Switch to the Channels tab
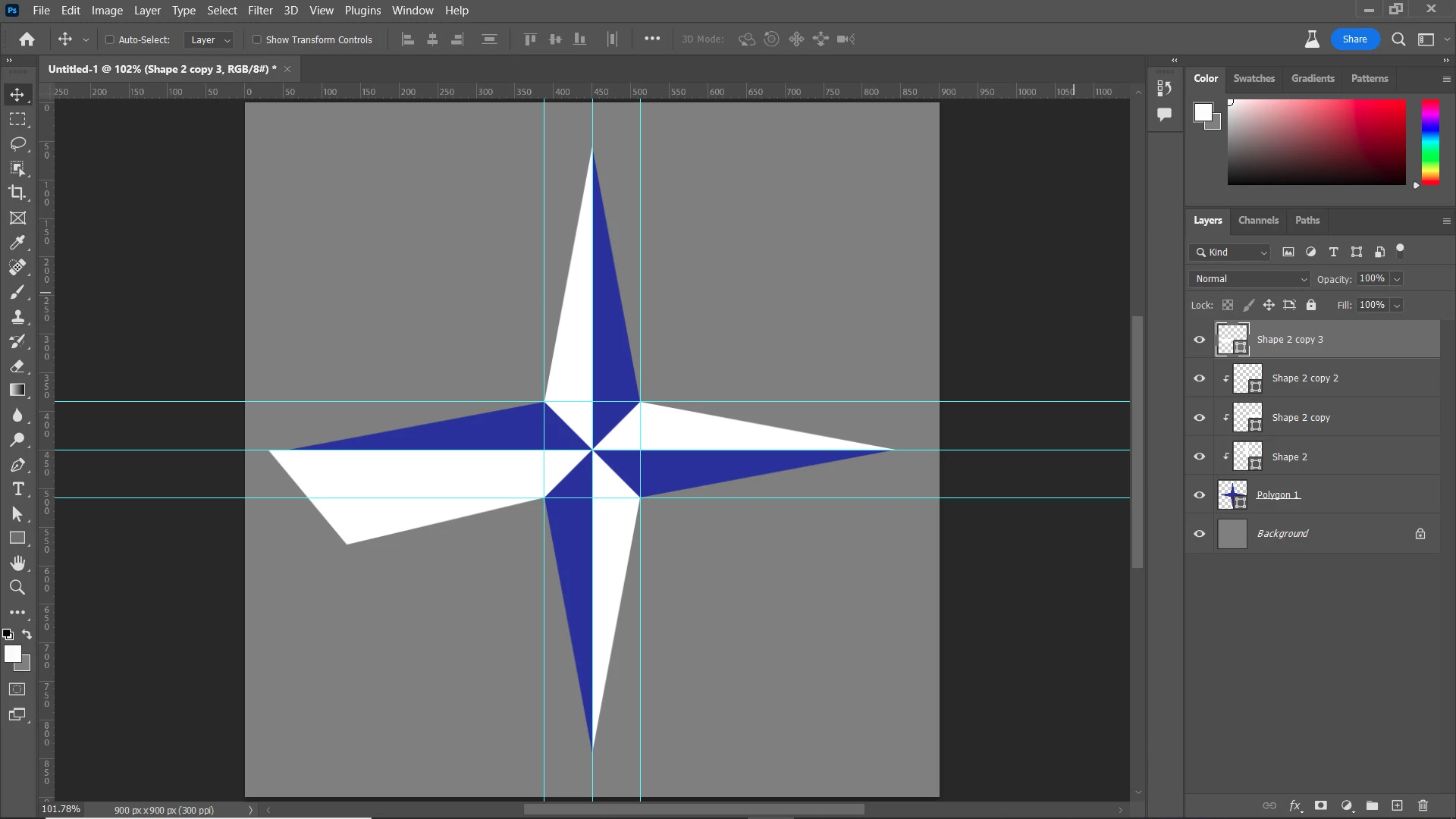Screen dimensions: 1456x819 [1258, 220]
